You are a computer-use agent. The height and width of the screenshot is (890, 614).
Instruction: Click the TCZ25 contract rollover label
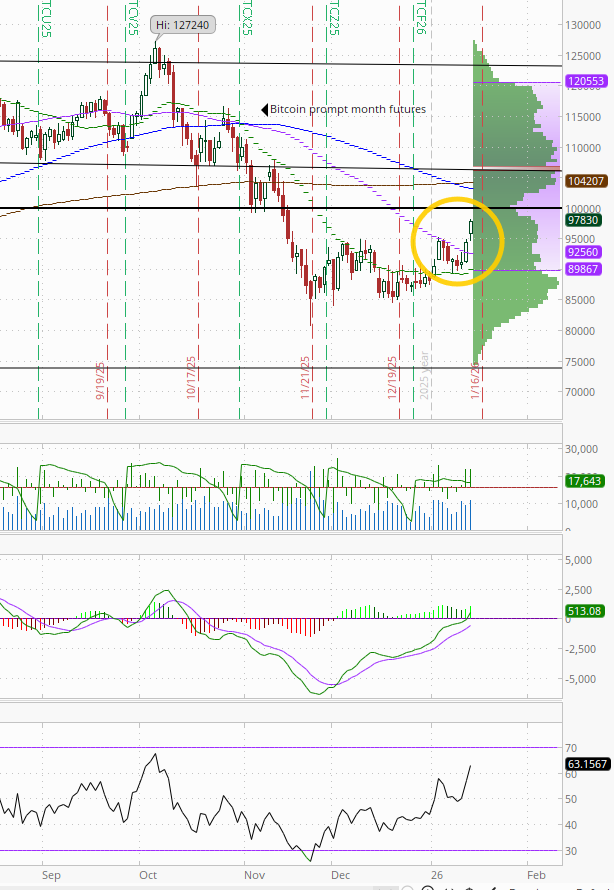(334, 18)
